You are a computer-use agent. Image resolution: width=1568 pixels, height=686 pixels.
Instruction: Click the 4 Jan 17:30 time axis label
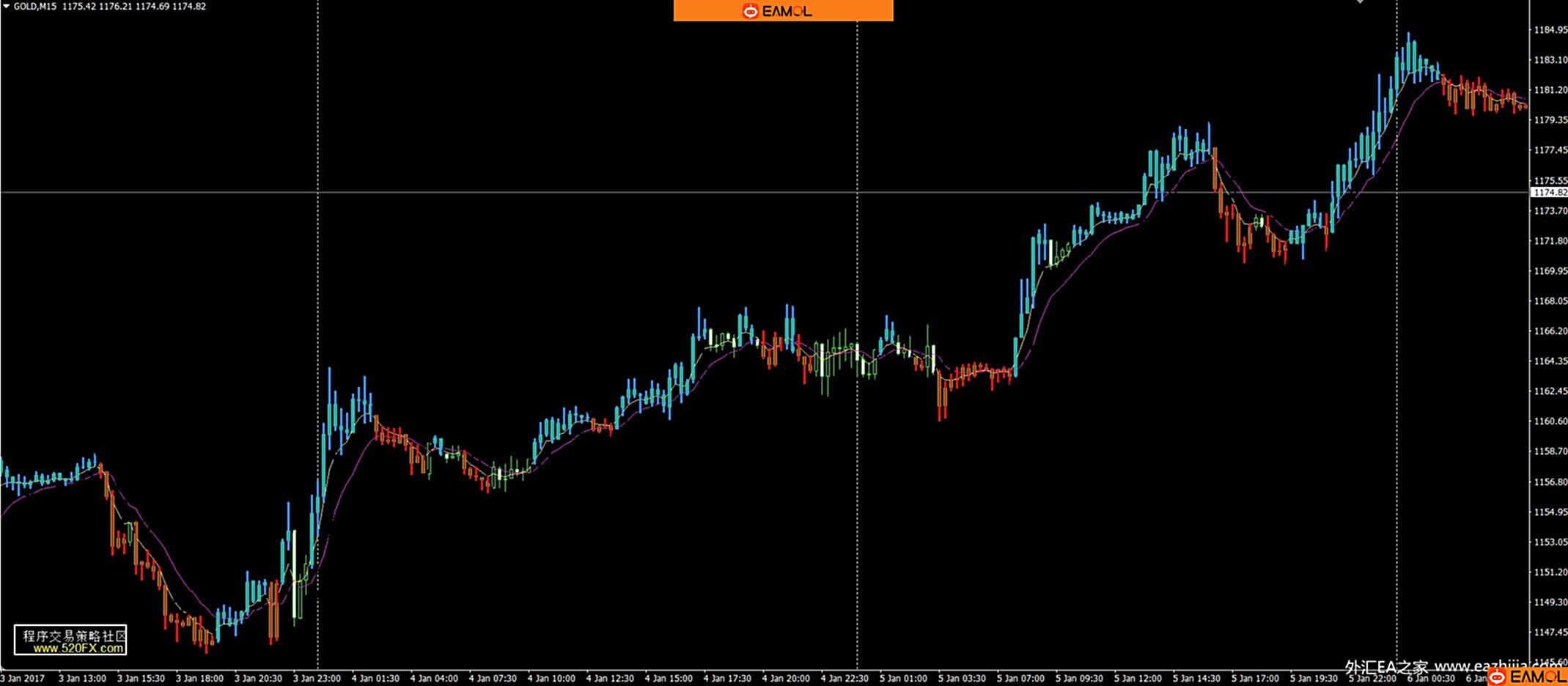coord(727,679)
